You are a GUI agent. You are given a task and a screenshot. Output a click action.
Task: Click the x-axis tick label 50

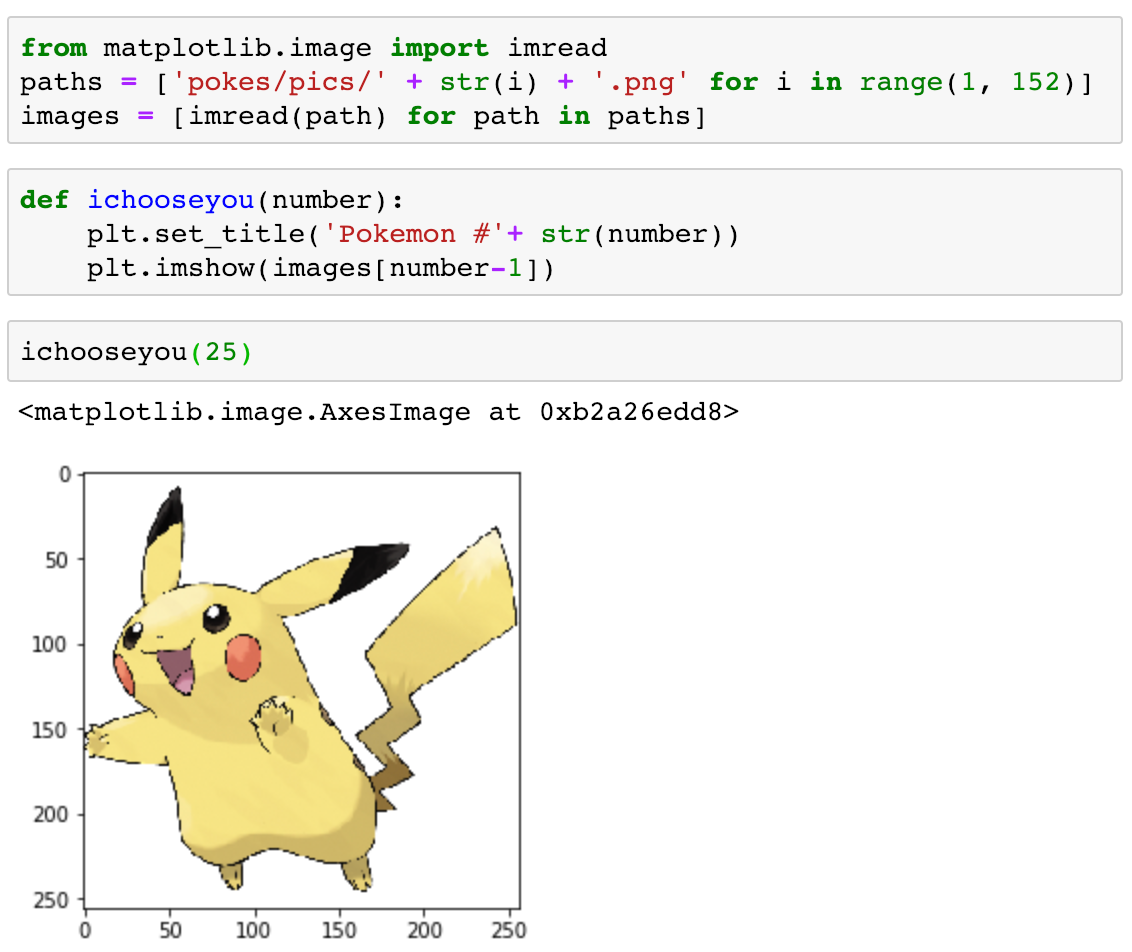click(170, 930)
